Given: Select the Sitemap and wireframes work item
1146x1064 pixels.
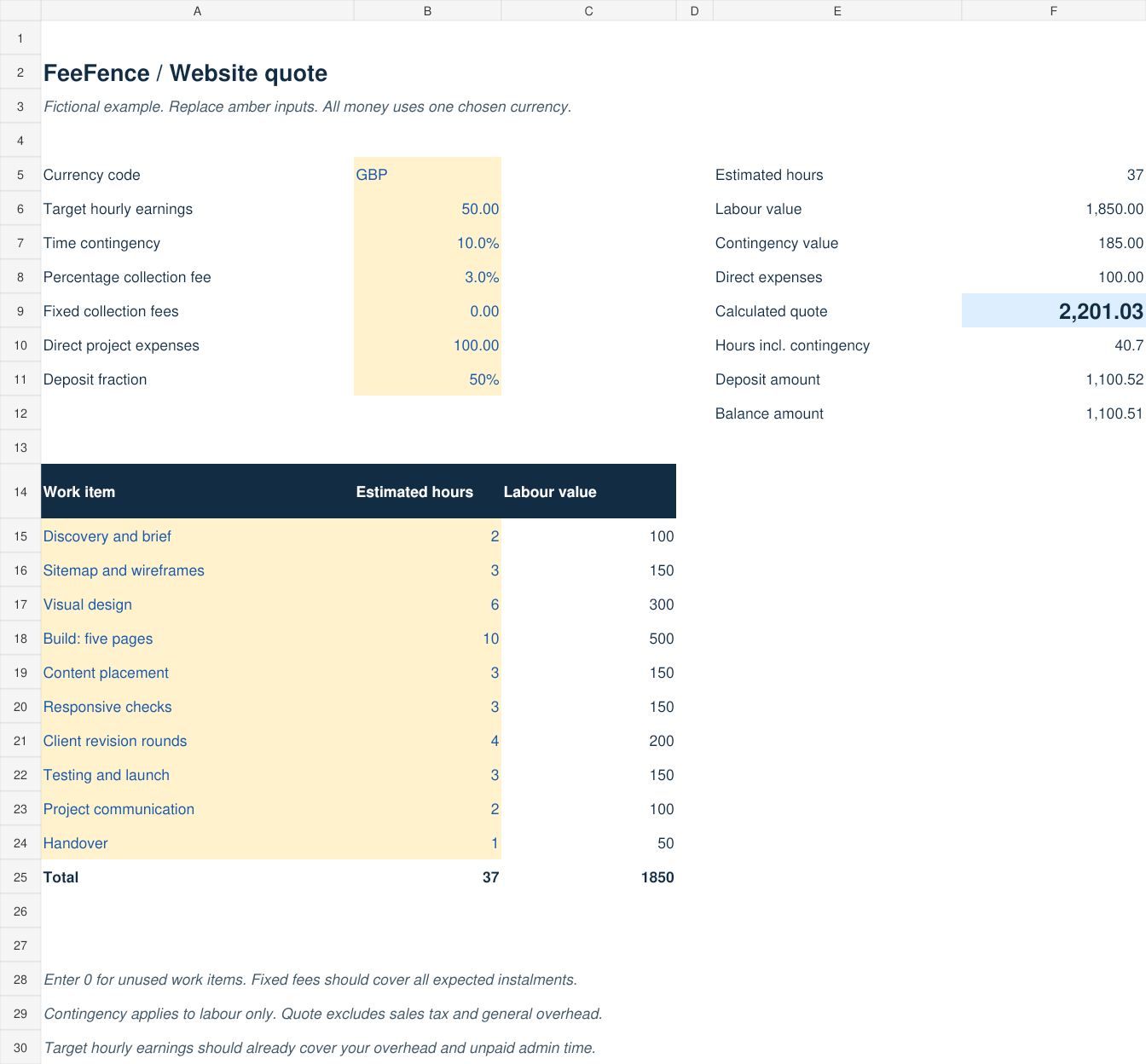Looking at the screenshot, I should [197, 570].
